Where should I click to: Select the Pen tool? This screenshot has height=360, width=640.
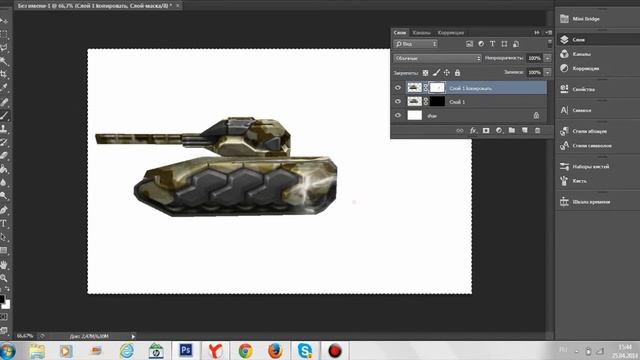pyautogui.click(x=4, y=210)
